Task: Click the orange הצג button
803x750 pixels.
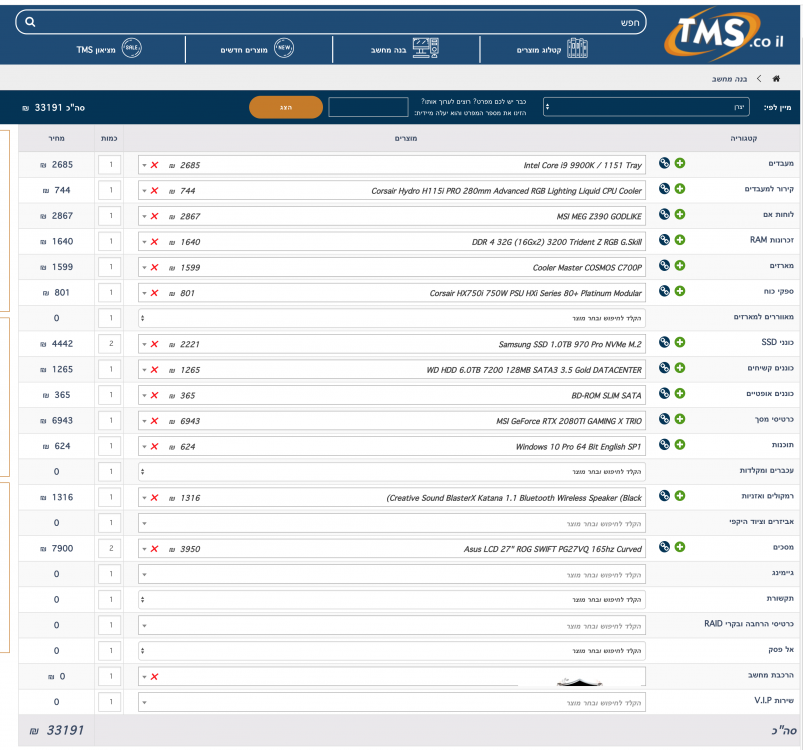Action: (x=286, y=108)
